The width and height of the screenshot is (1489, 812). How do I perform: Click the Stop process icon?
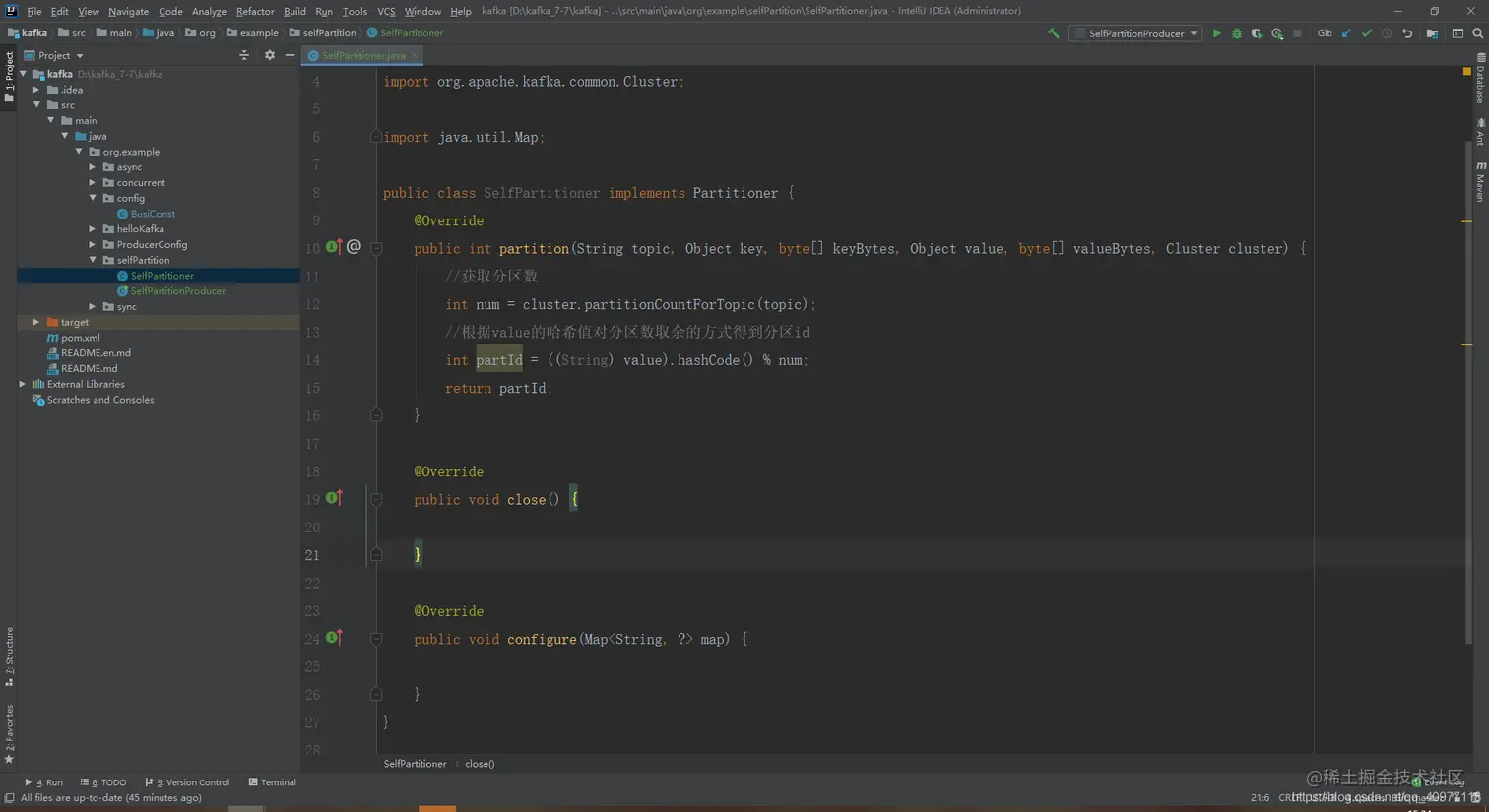tap(1298, 33)
